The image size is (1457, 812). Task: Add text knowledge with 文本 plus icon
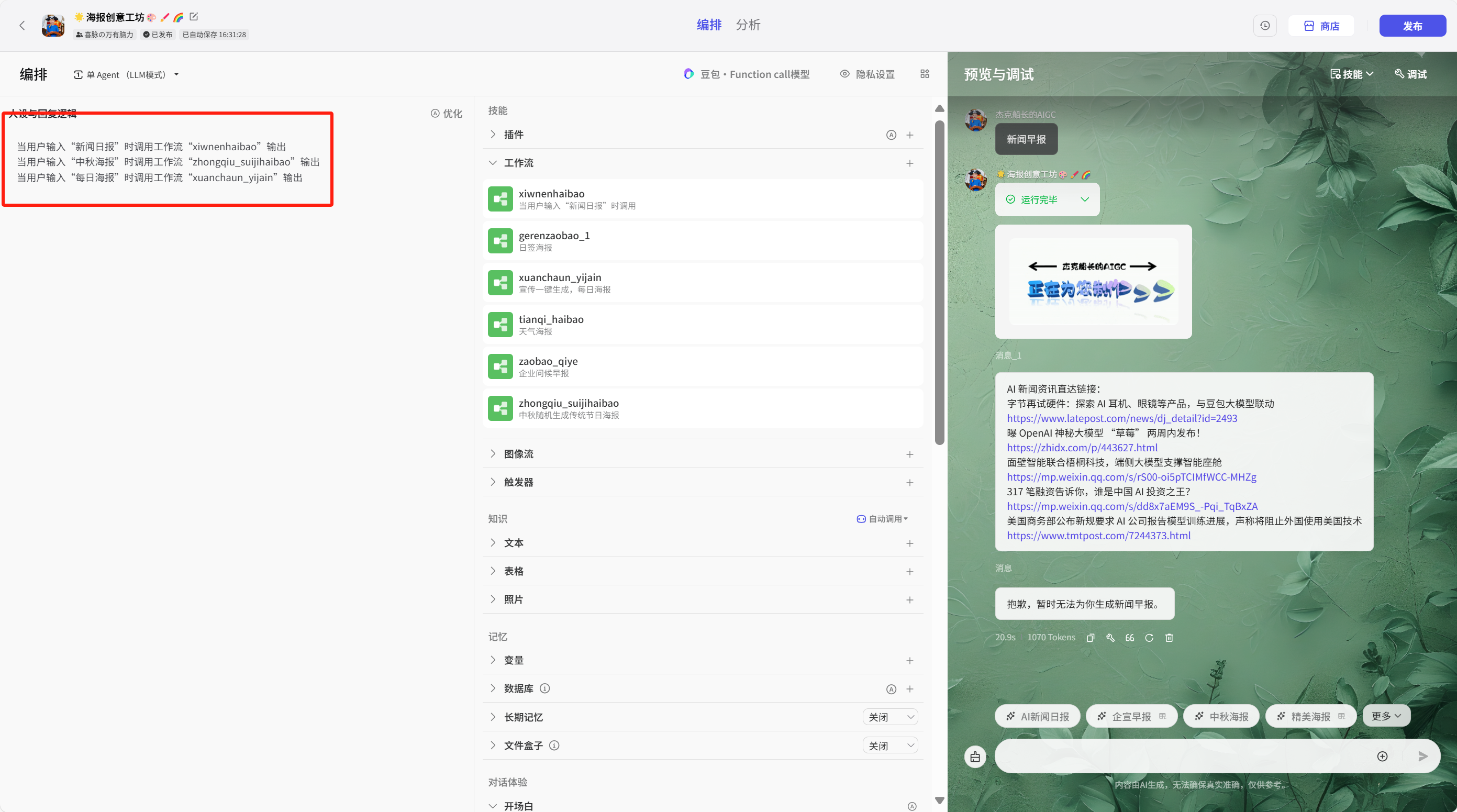click(x=909, y=543)
